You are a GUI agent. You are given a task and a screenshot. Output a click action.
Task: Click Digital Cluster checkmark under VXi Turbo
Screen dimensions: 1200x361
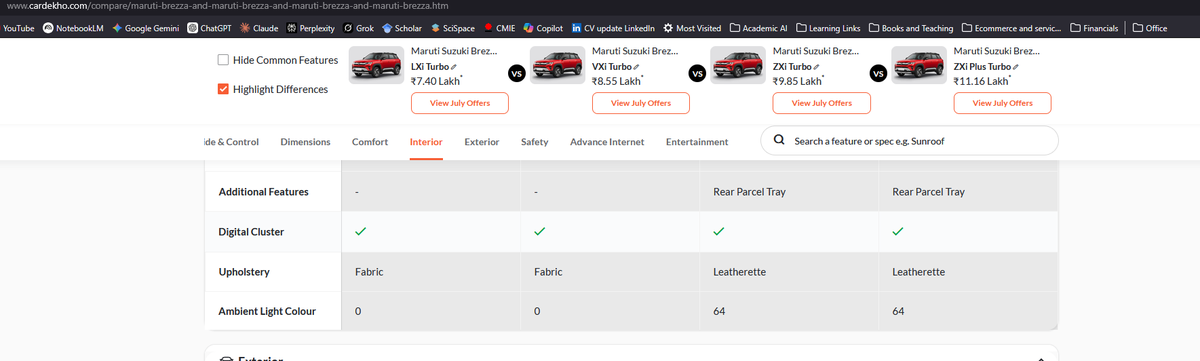click(539, 232)
